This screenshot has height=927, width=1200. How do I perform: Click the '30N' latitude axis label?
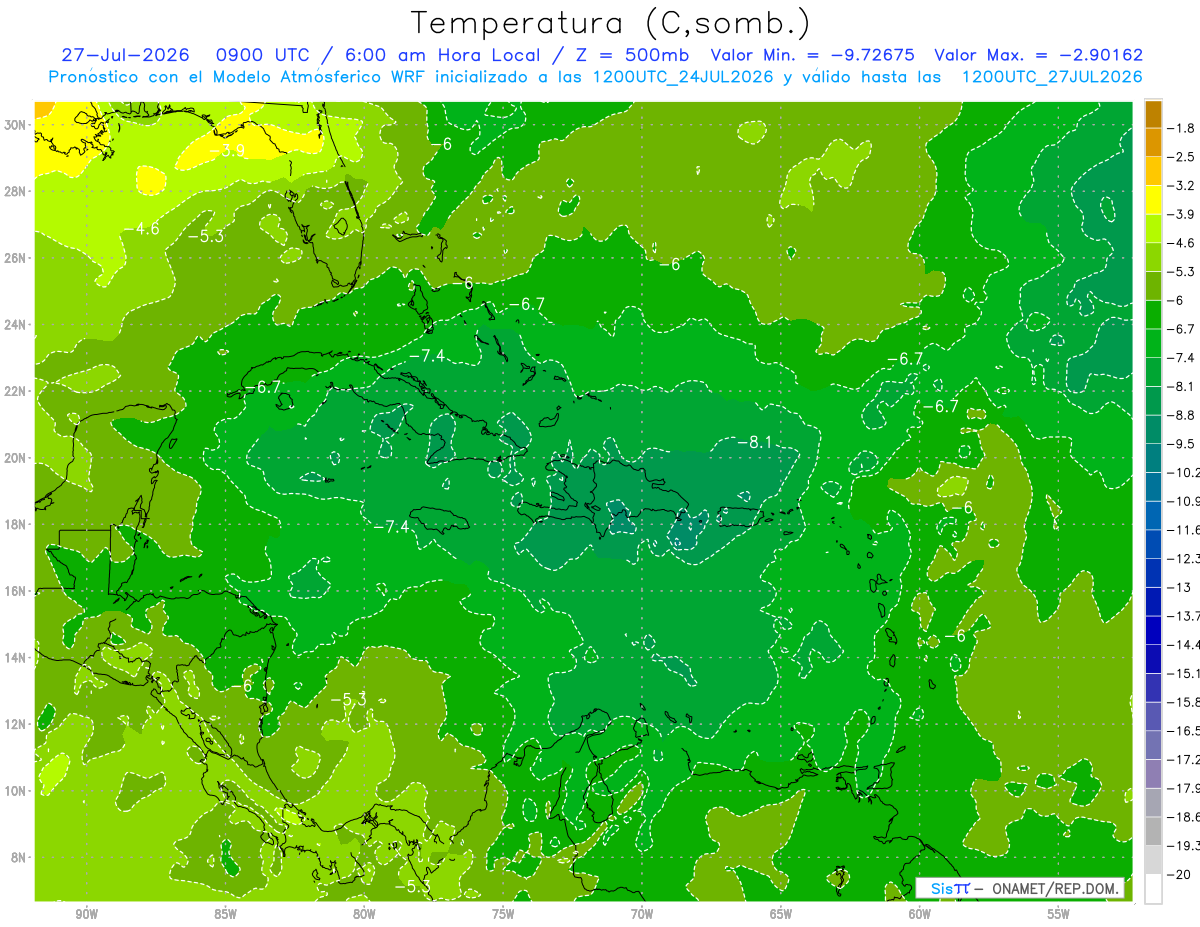[x=17, y=124]
